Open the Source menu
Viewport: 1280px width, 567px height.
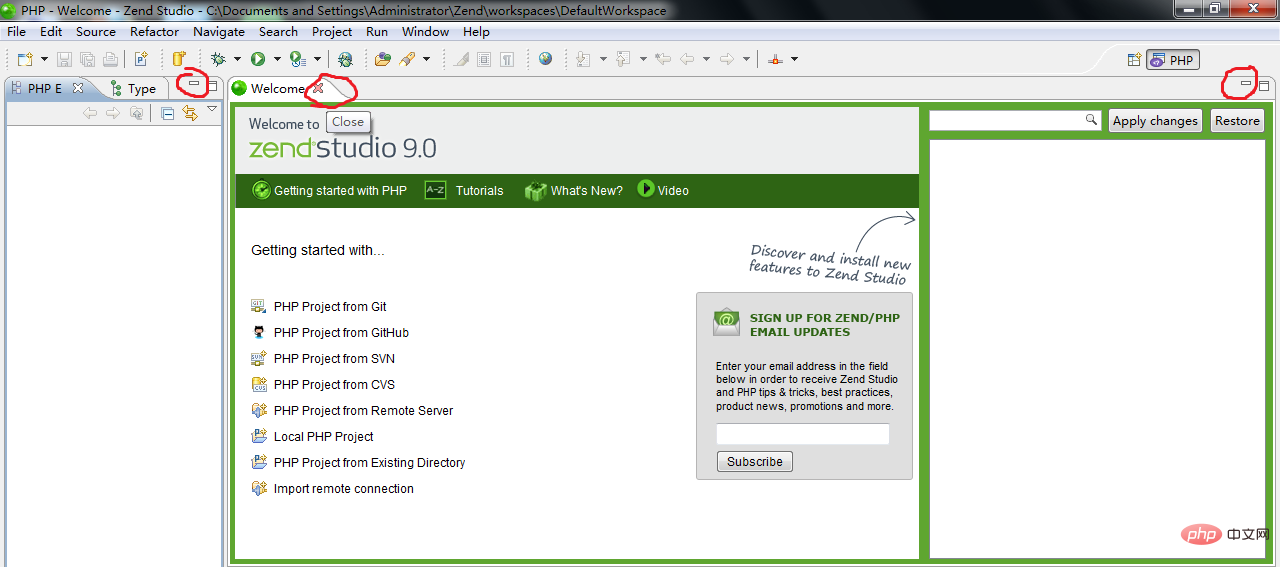click(x=96, y=31)
